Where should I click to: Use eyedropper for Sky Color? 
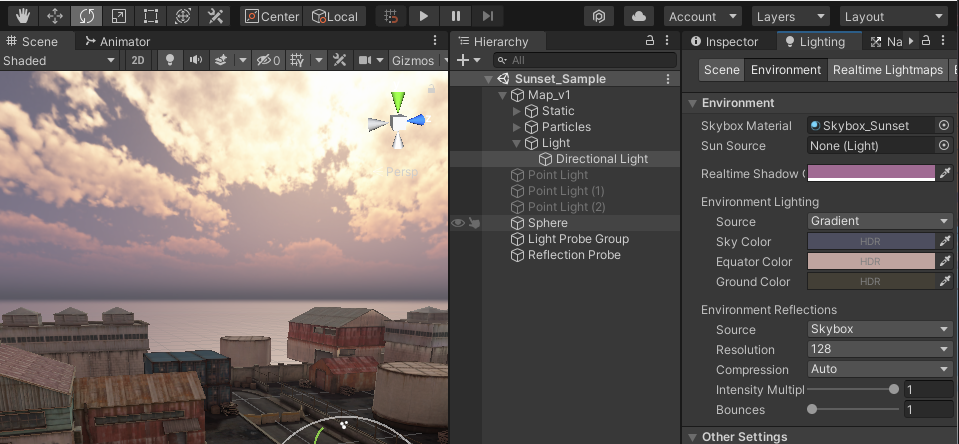945,242
